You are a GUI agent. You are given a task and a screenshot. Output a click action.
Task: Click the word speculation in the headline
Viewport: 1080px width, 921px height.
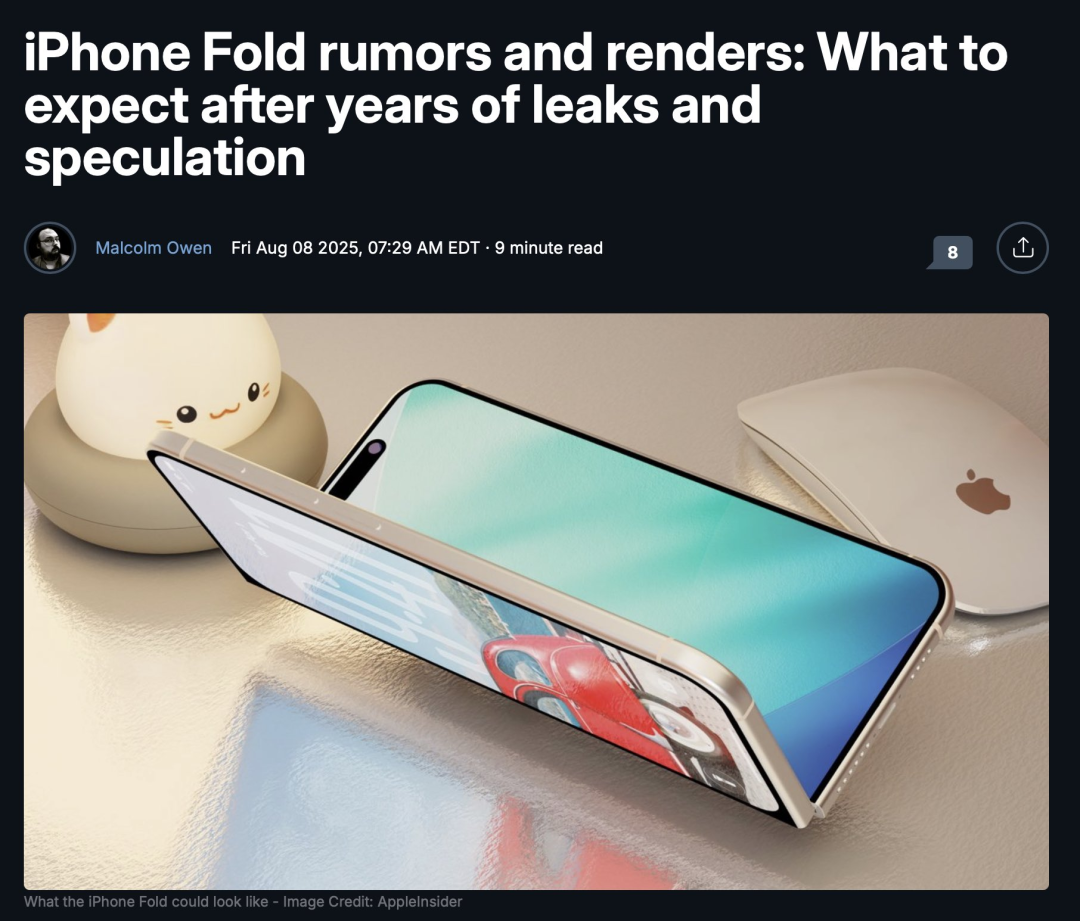165,158
